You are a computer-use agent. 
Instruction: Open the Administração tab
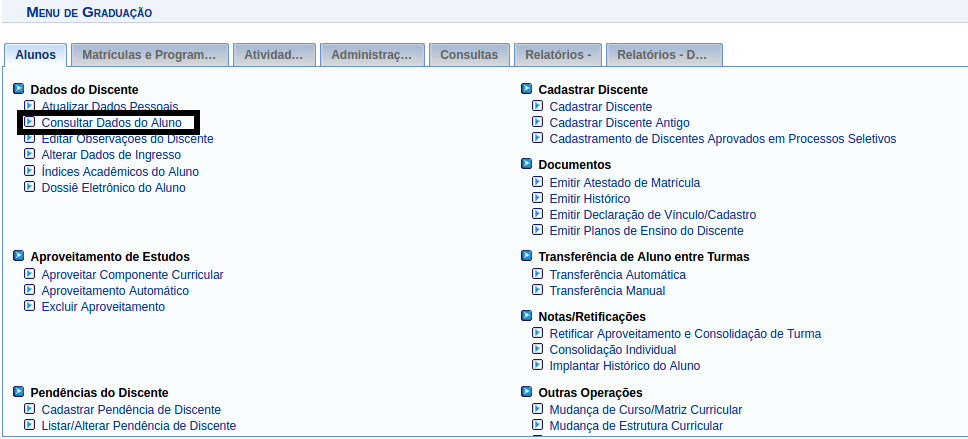[x=371, y=55]
